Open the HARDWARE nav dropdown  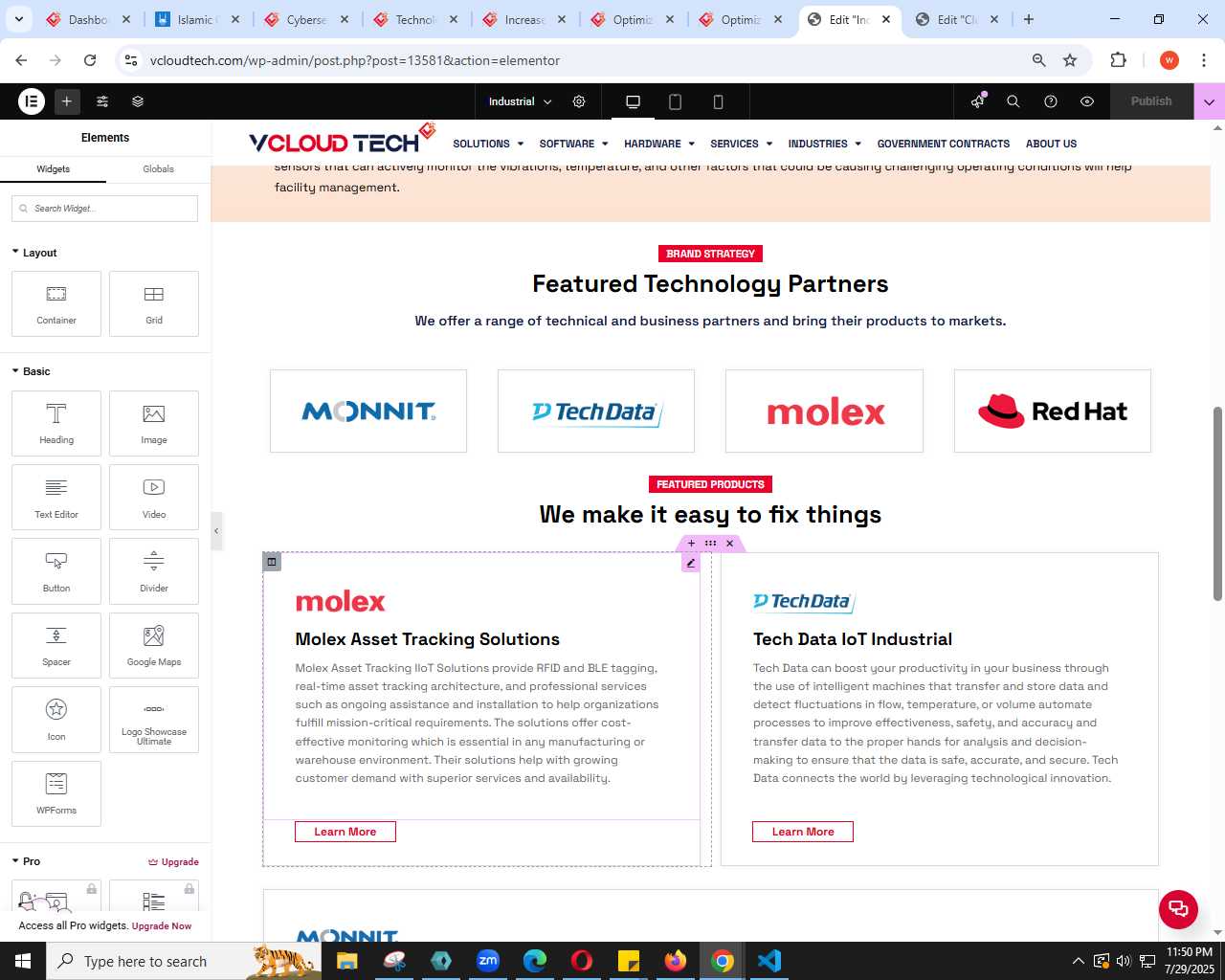pyautogui.click(x=659, y=144)
